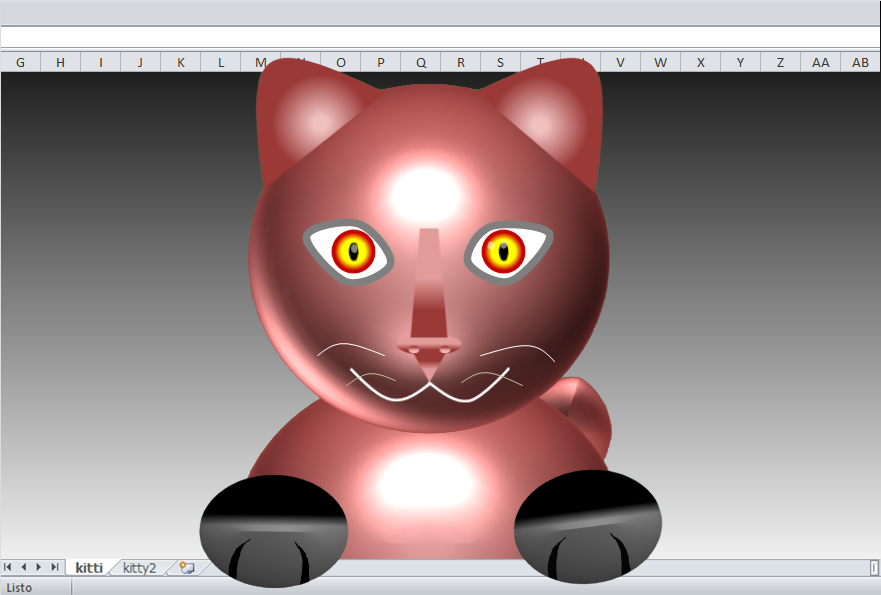
Task: Select column S header
Action: click(501, 62)
